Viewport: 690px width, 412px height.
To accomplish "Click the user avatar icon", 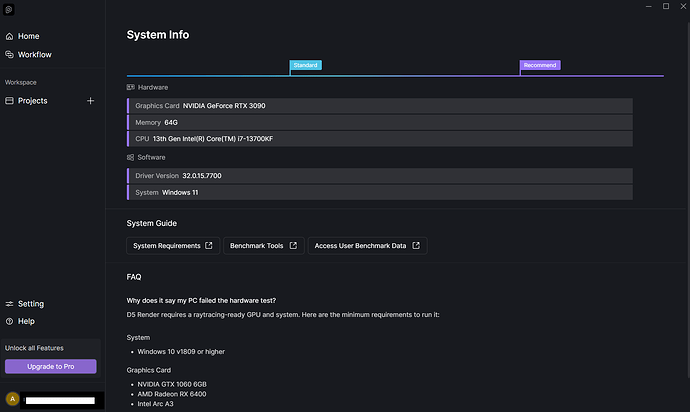I will [12, 399].
